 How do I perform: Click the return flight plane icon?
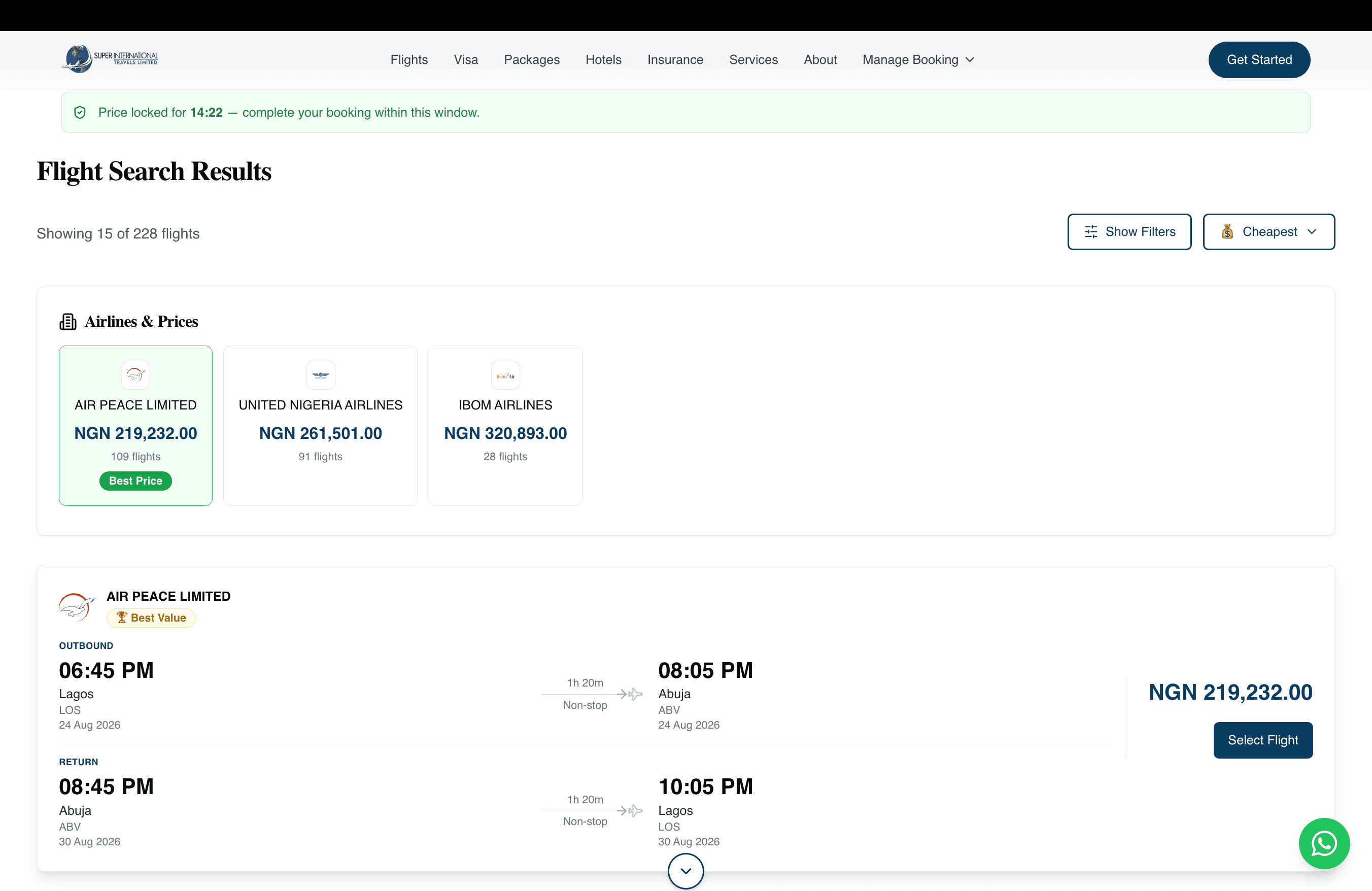635,811
